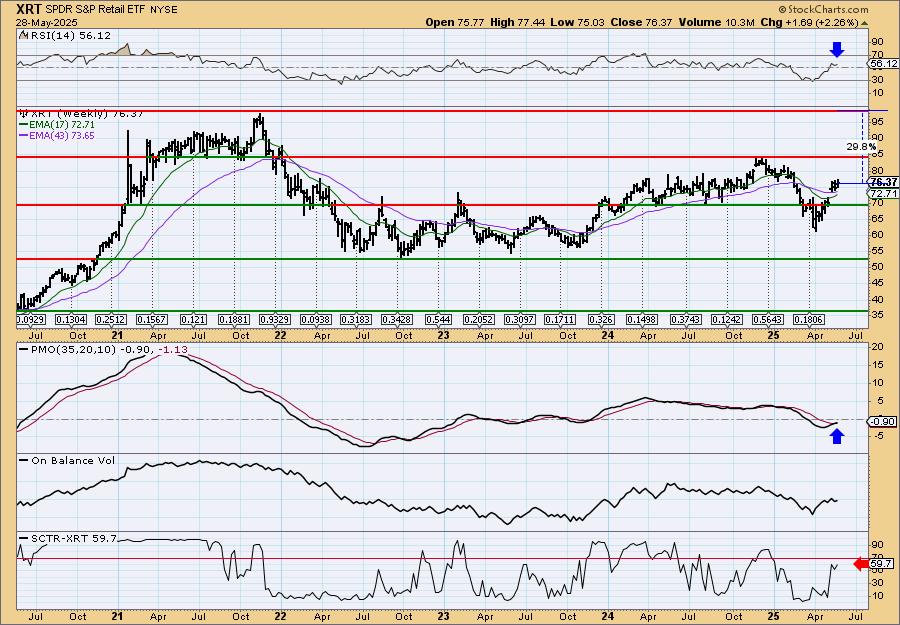
Task: Click the 0.2512 value box
Action: tap(111, 319)
